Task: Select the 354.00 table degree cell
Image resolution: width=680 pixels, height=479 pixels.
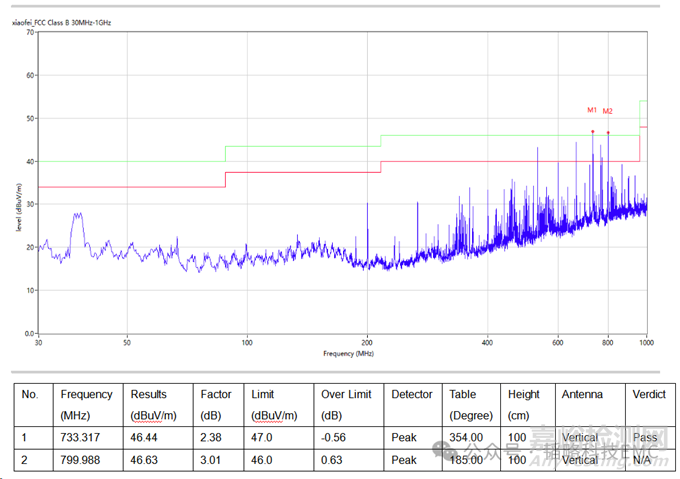Action: click(x=467, y=437)
